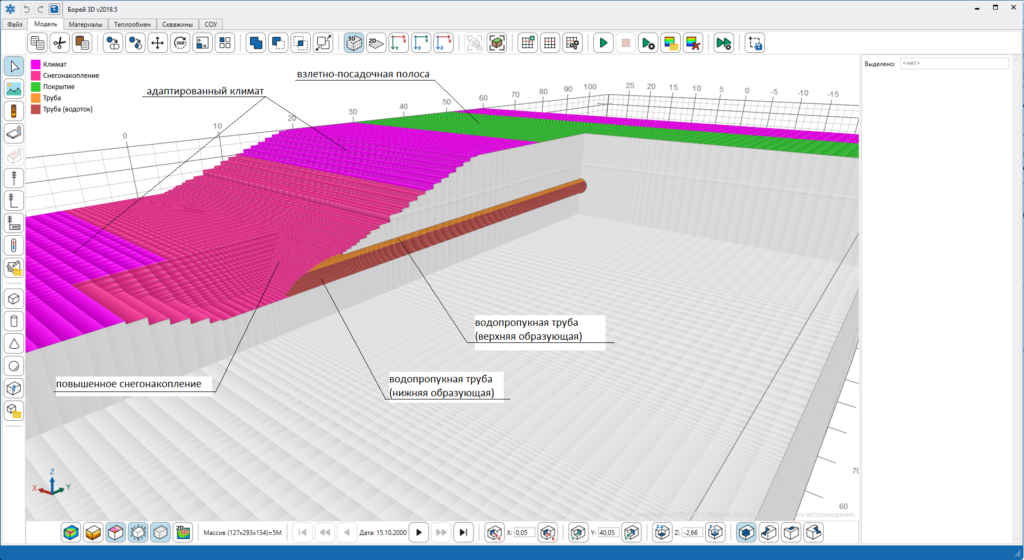The width and height of the screenshot is (1024, 560).
Task: Select the arrow pointer tool in sidebar
Action: [14, 66]
